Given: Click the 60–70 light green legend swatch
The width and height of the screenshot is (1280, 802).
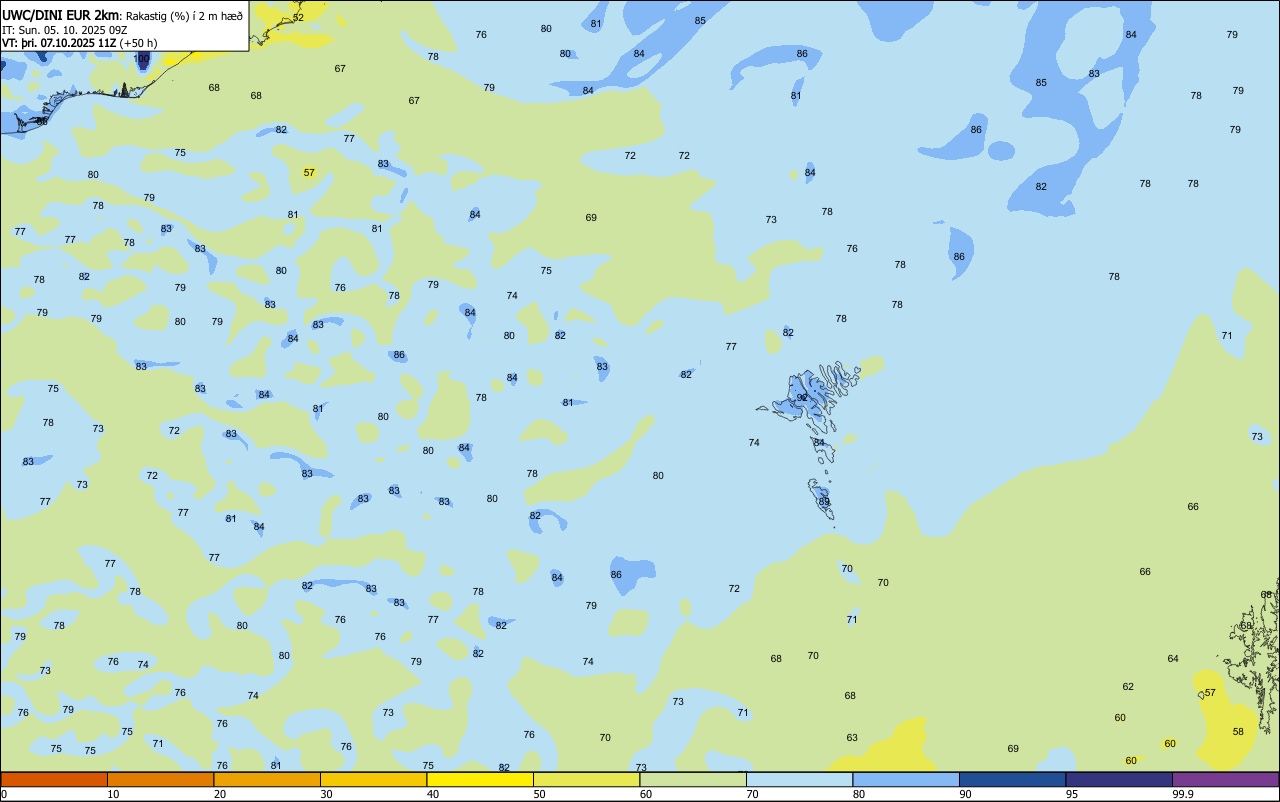Looking at the screenshot, I should (x=693, y=779).
